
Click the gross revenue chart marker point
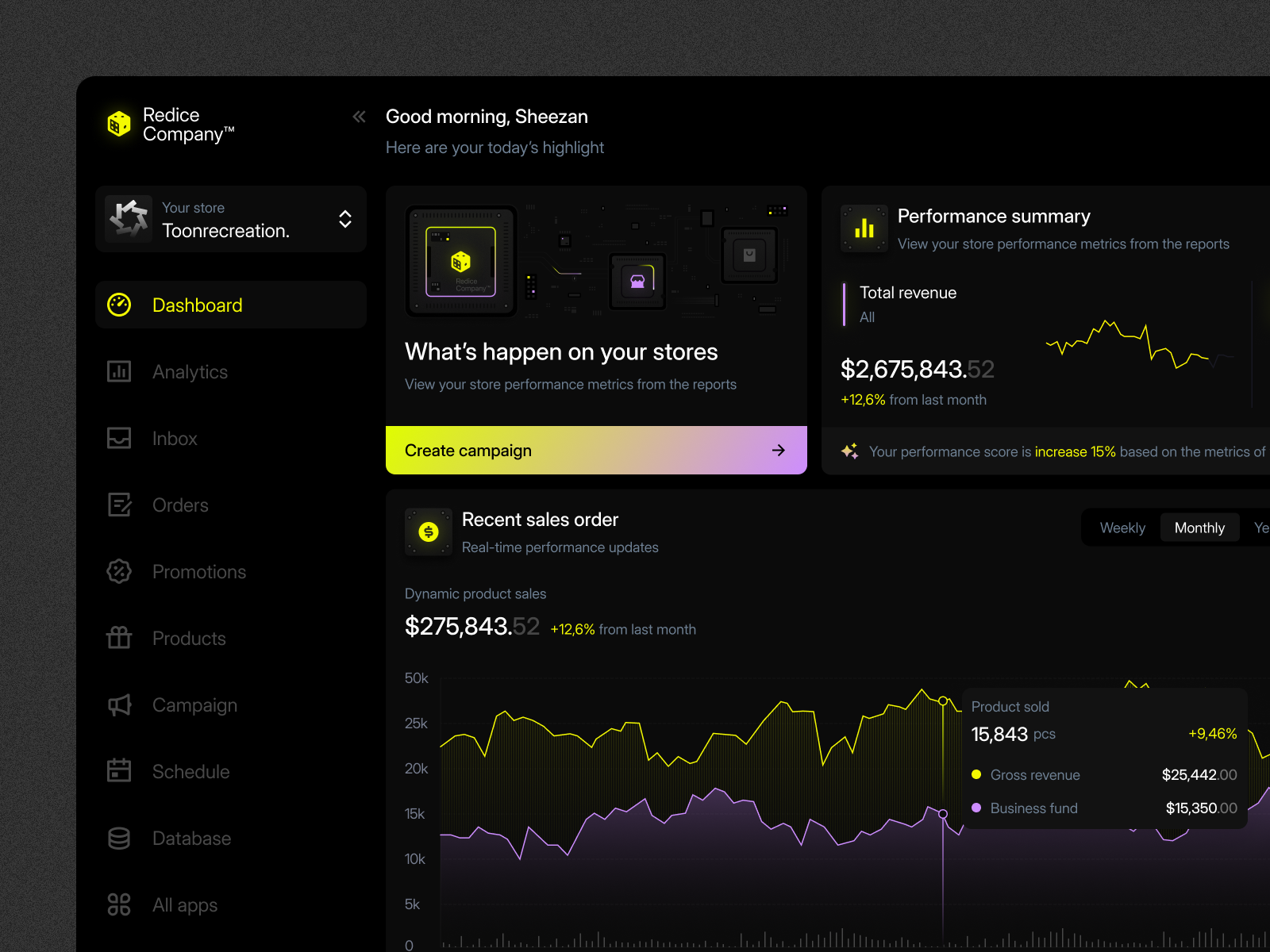pos(943,701)
